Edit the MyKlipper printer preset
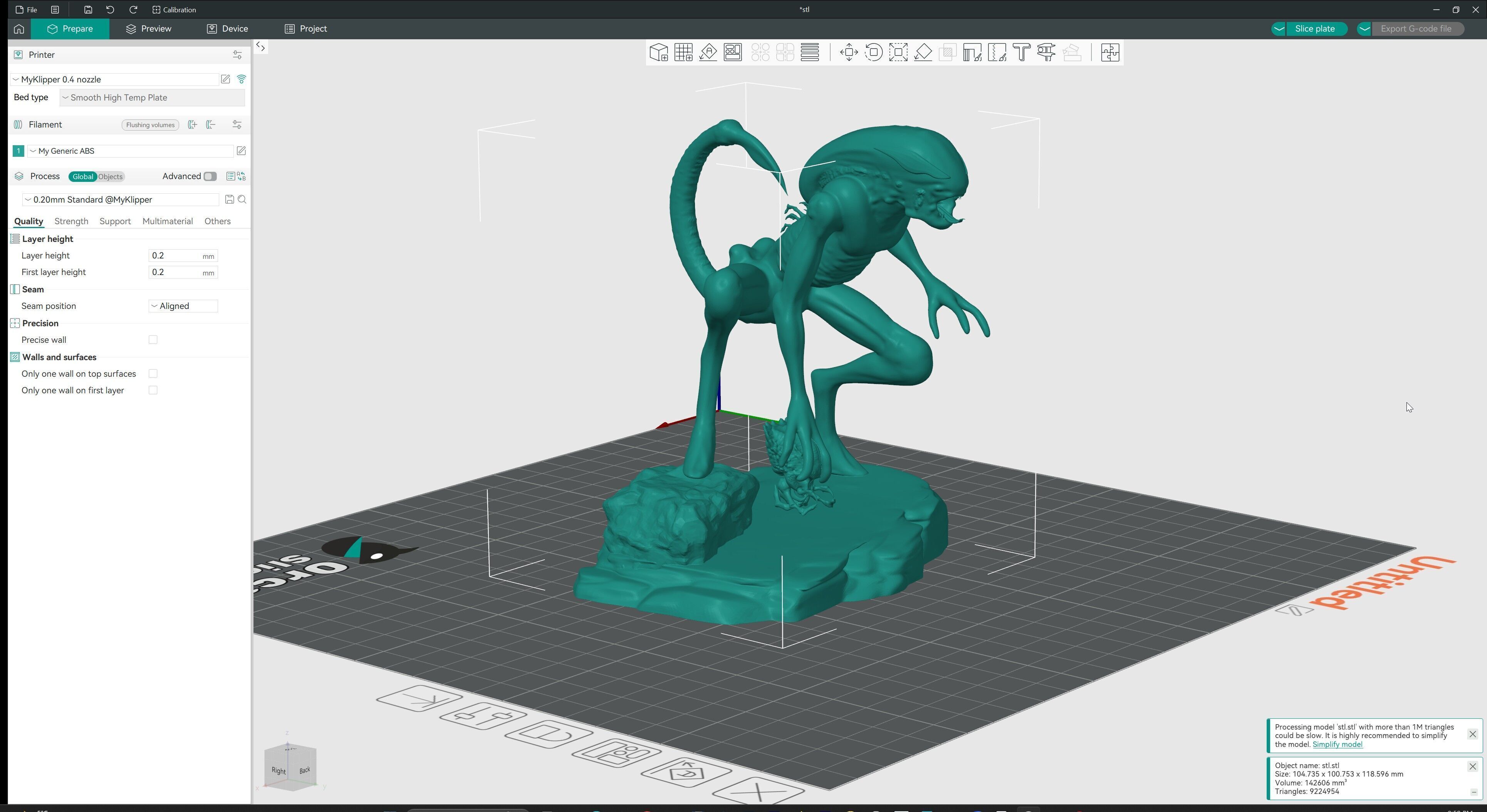Screen dimensions: 1487x812 click(x=226, y=80)
